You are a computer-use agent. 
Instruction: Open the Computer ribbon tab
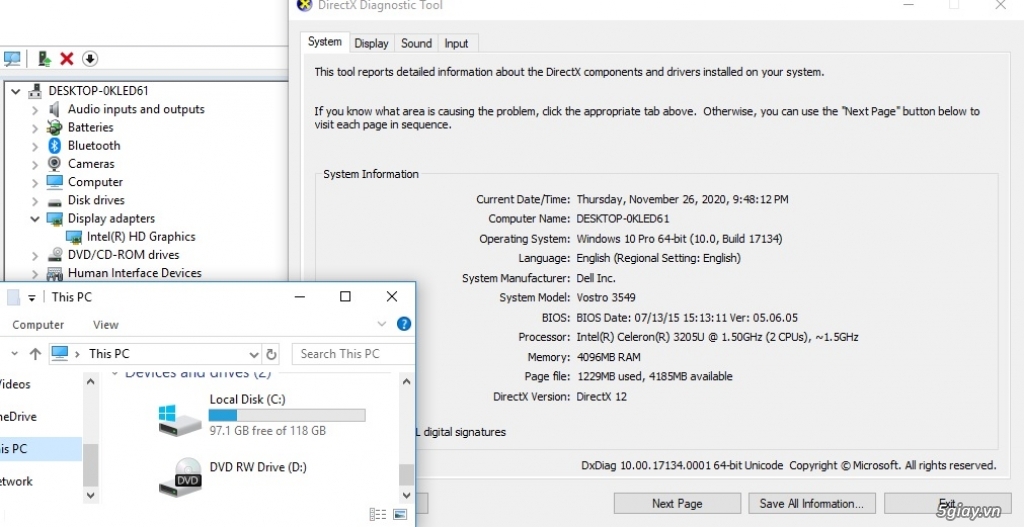[38, 325]
